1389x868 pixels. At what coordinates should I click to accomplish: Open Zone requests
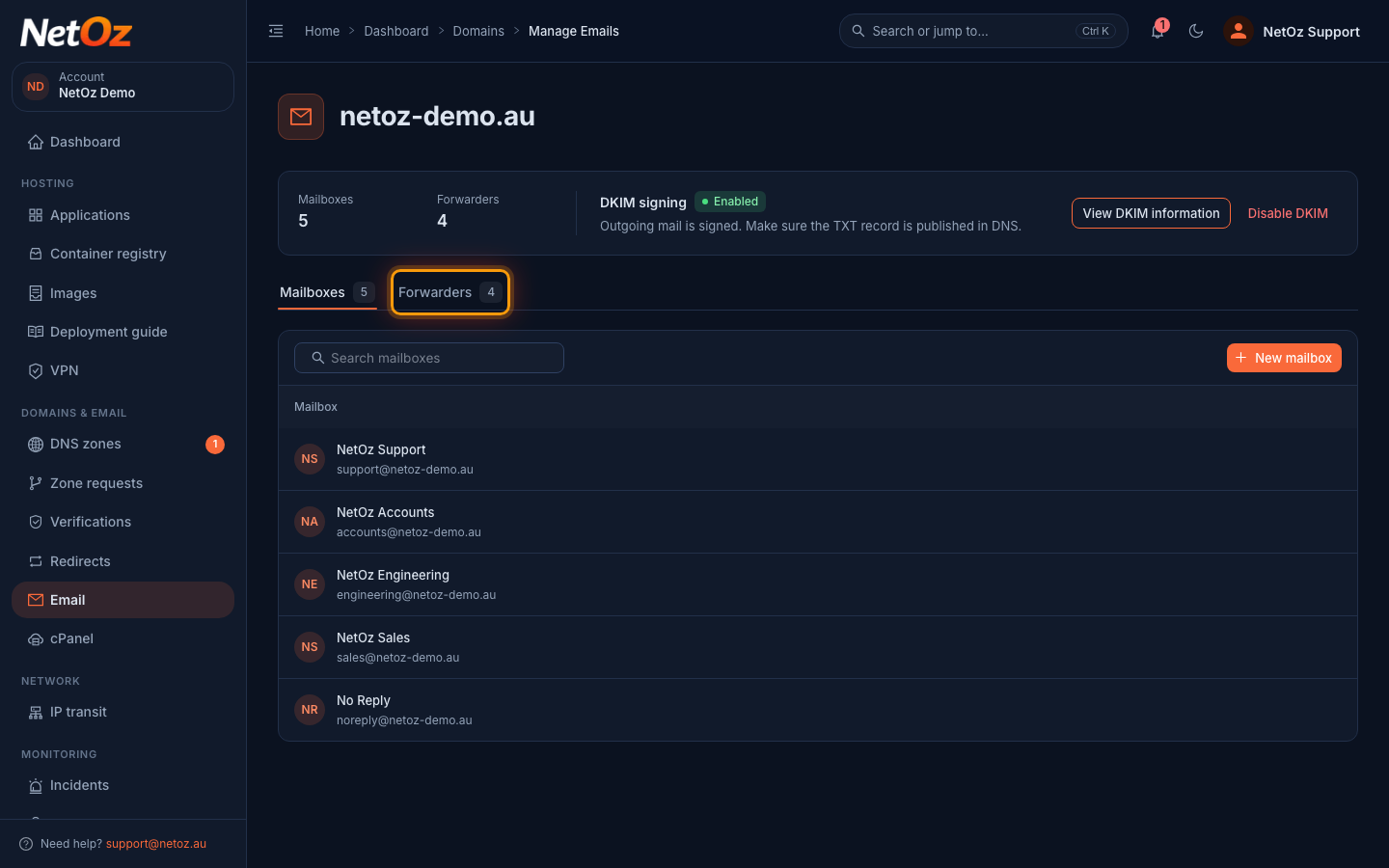tap(123, 483)
